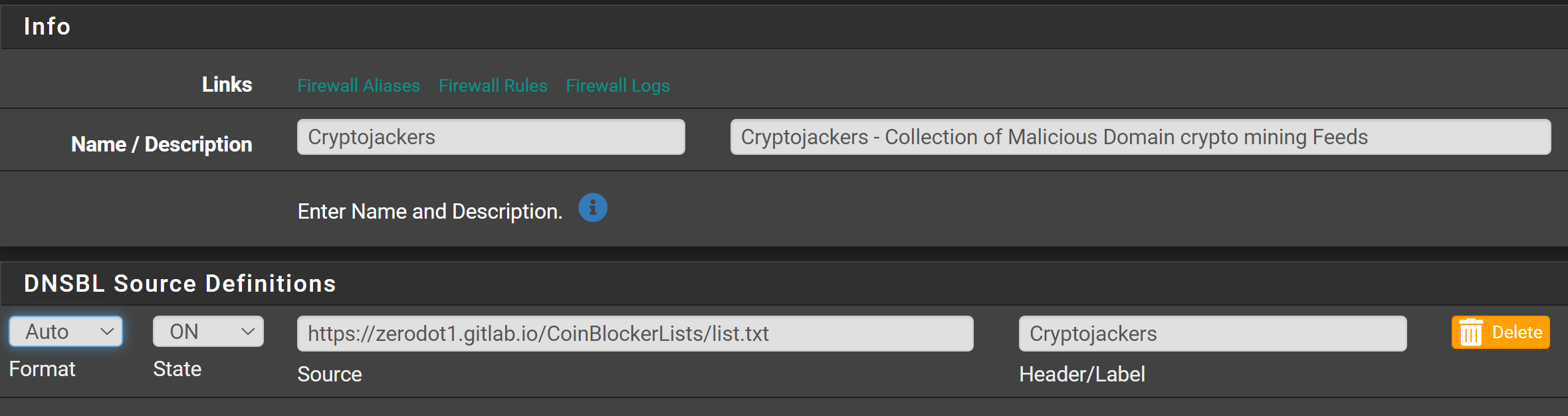Click the Name / Description label

coord(162,144)
